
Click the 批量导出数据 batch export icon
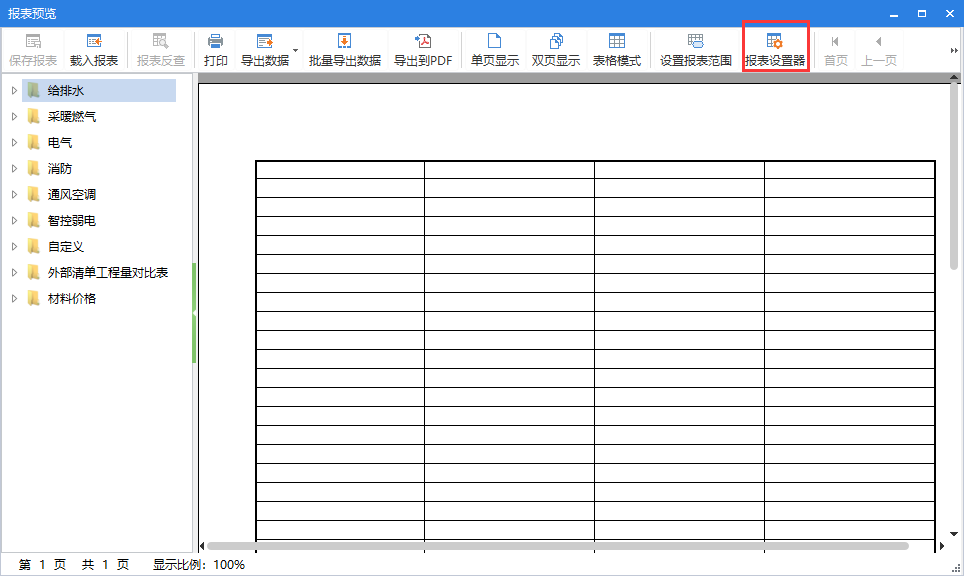tap(344, 50)
